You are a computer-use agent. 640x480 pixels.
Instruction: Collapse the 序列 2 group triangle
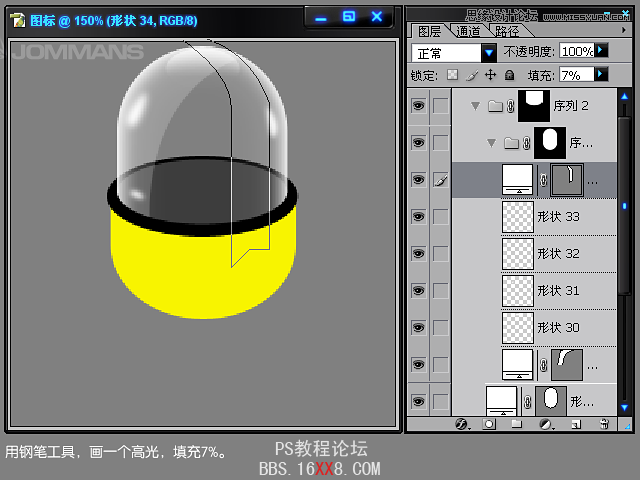coord(475,106)
